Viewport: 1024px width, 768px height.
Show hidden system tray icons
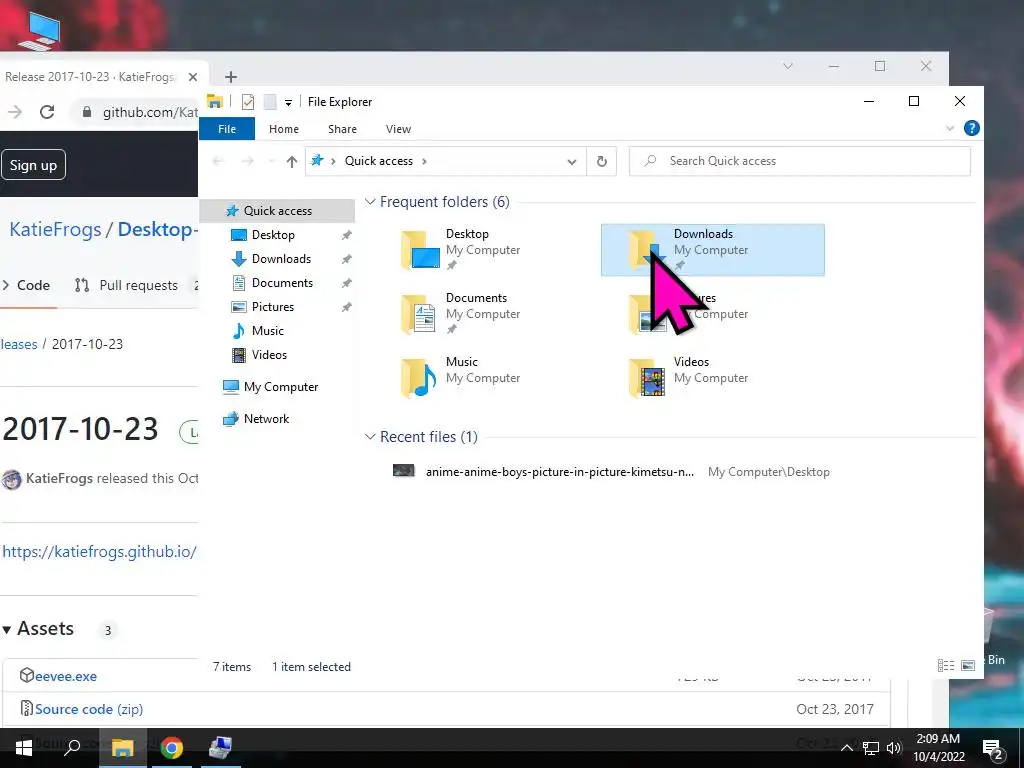pos(846,748)
